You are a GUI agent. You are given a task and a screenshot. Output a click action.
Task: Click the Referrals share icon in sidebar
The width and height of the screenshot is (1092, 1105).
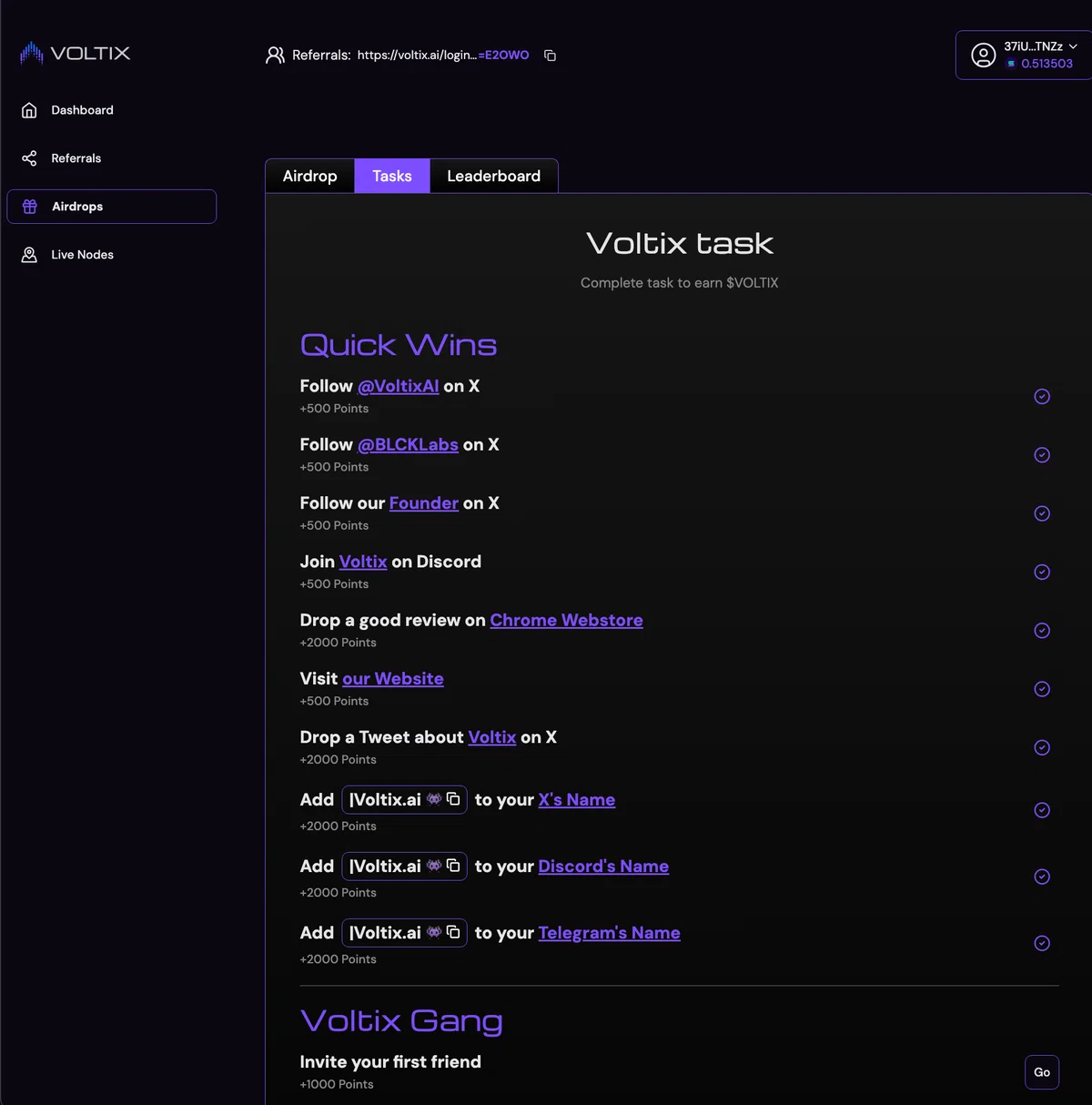click(x=29, y=158)
